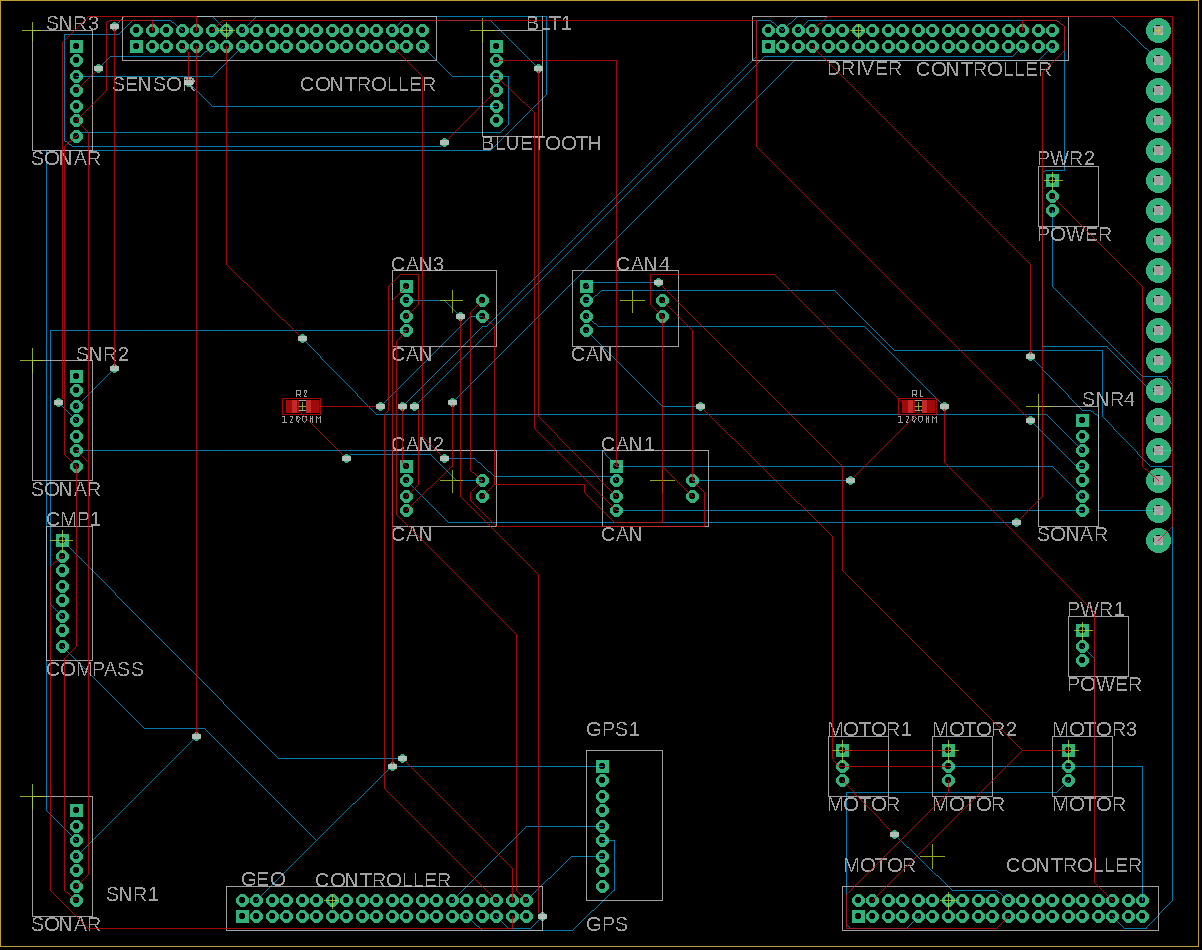Image resolution: width=1202 pixels, height=950 pixels.
Task: Select the square pin-1 pad of CAN1
Action: [617, 466]
